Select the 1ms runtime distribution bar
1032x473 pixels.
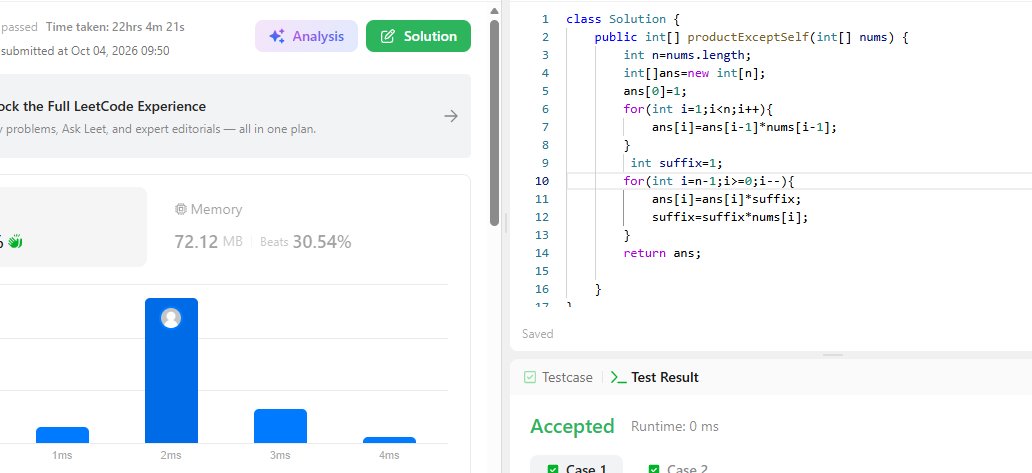point(63,435)
